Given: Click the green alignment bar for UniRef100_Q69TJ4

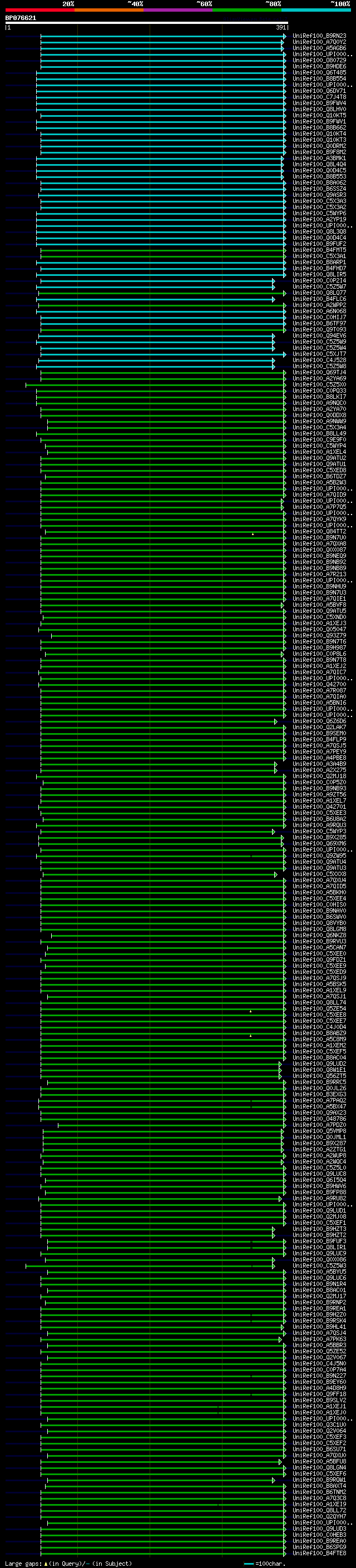Looking at the screenshot, I should click(163, 373).
